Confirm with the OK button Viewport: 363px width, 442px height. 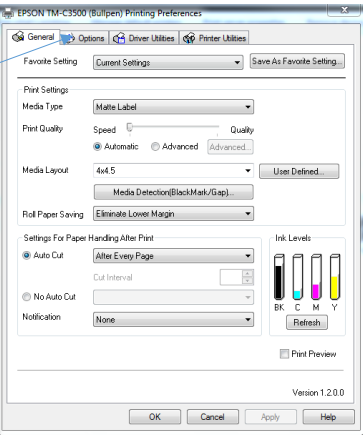point(155,417)
